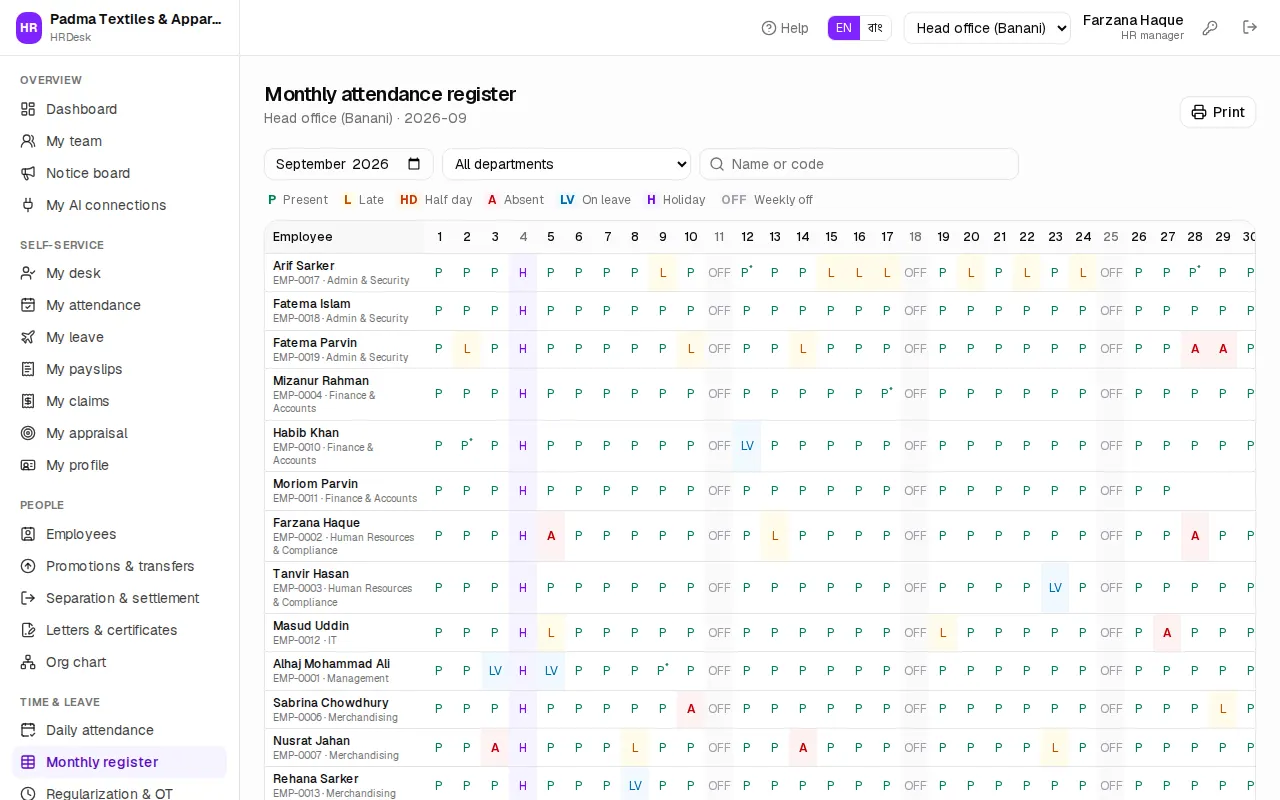This screenshot has width=1280, height=800.
Task: Select the Monthly register sidebar item
Action: point(119,762)
